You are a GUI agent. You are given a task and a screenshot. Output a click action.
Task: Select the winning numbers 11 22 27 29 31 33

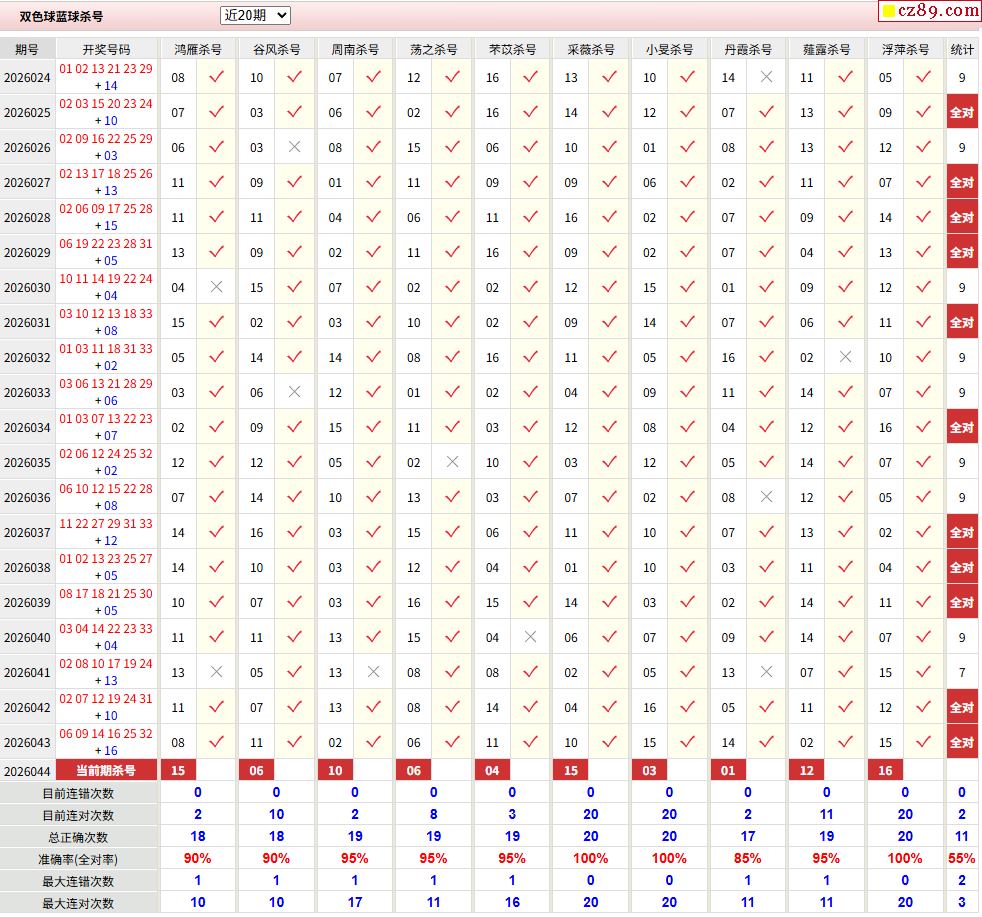[x=106, y=524]
